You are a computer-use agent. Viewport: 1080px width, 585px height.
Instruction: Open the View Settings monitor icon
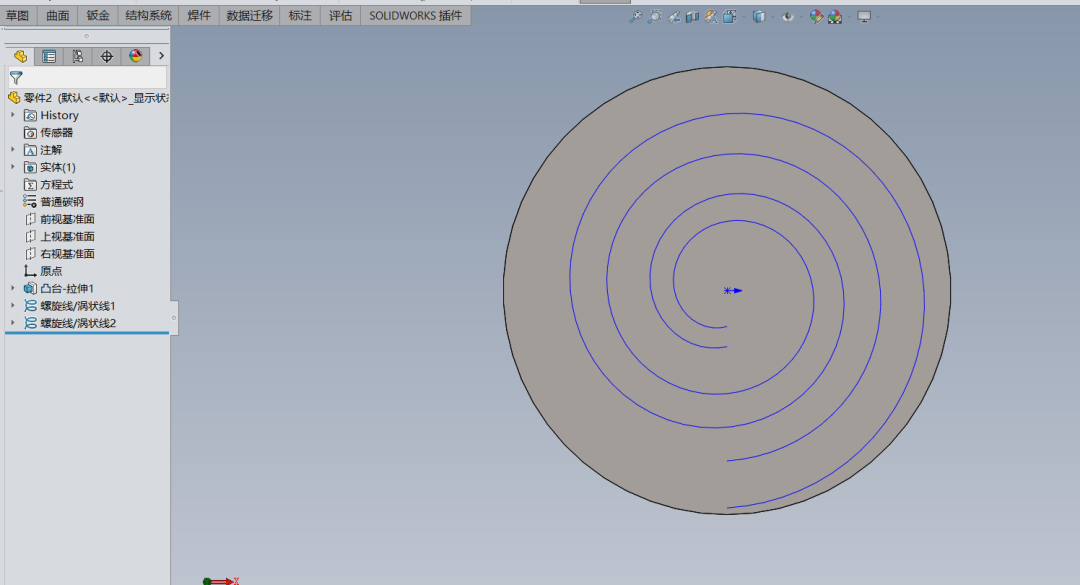[x=864, y=17]
